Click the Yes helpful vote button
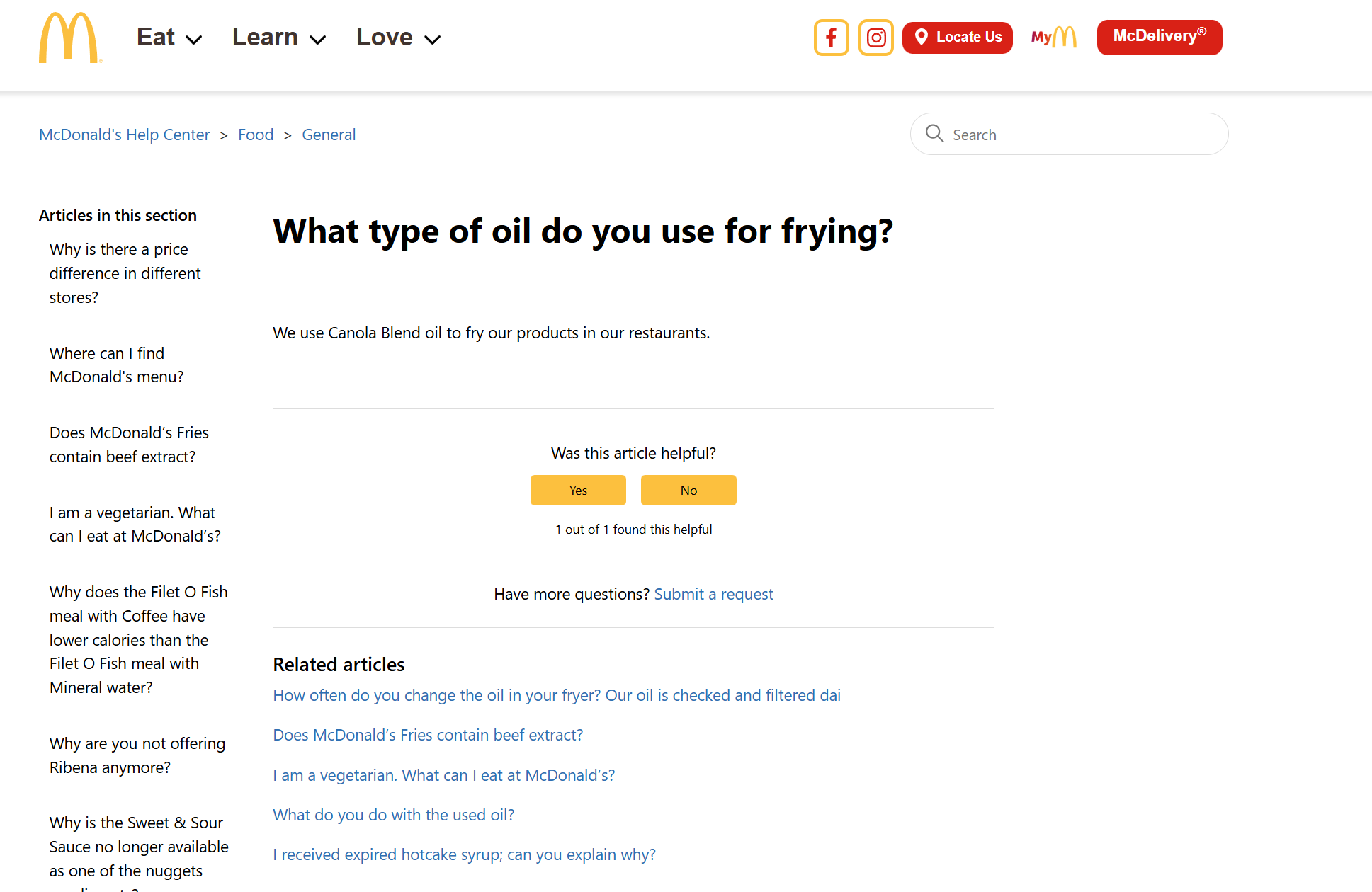 [x=577, y=490]
